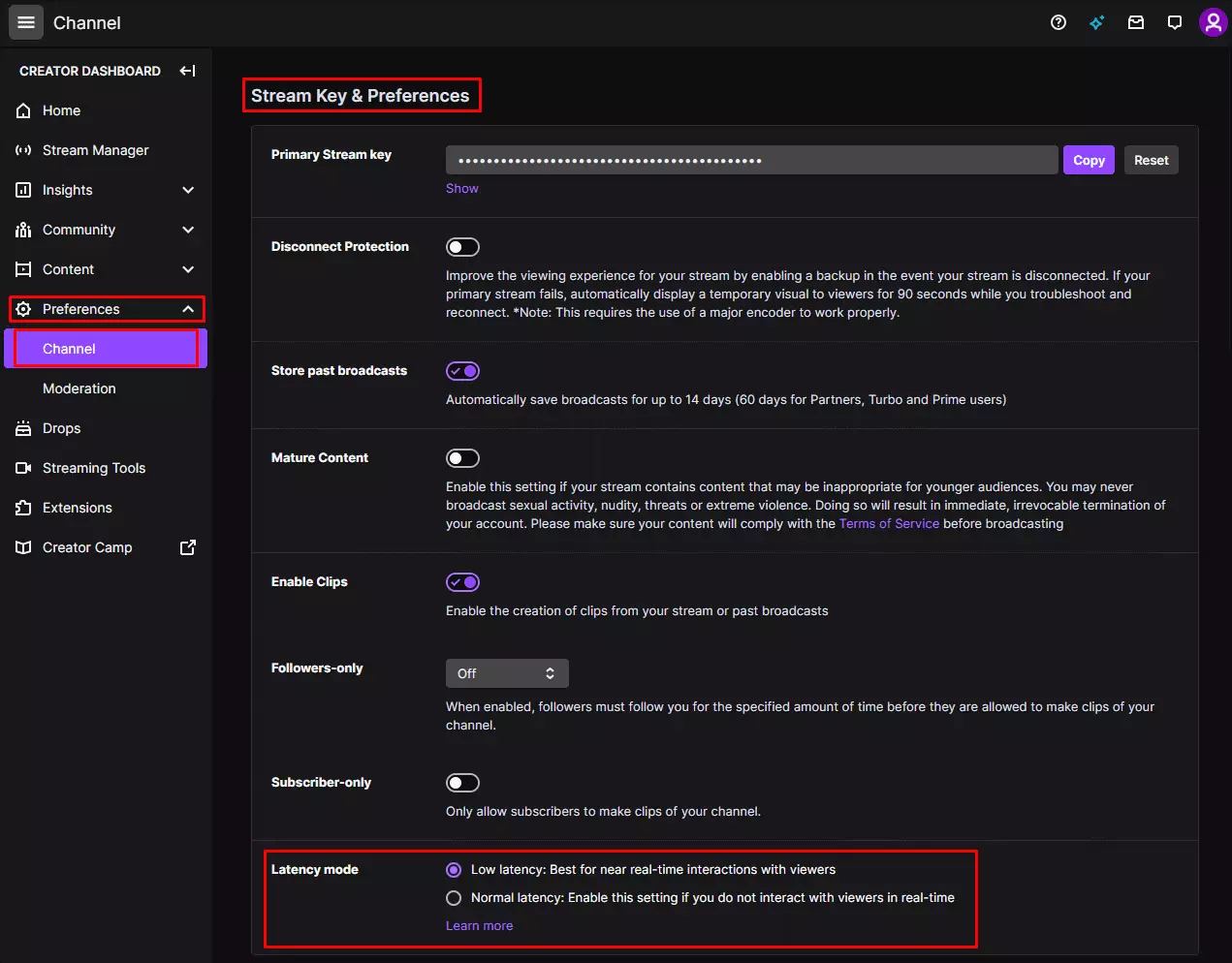
Task: Click the Preferences gear icon
Action: click(x=23, y=309)
